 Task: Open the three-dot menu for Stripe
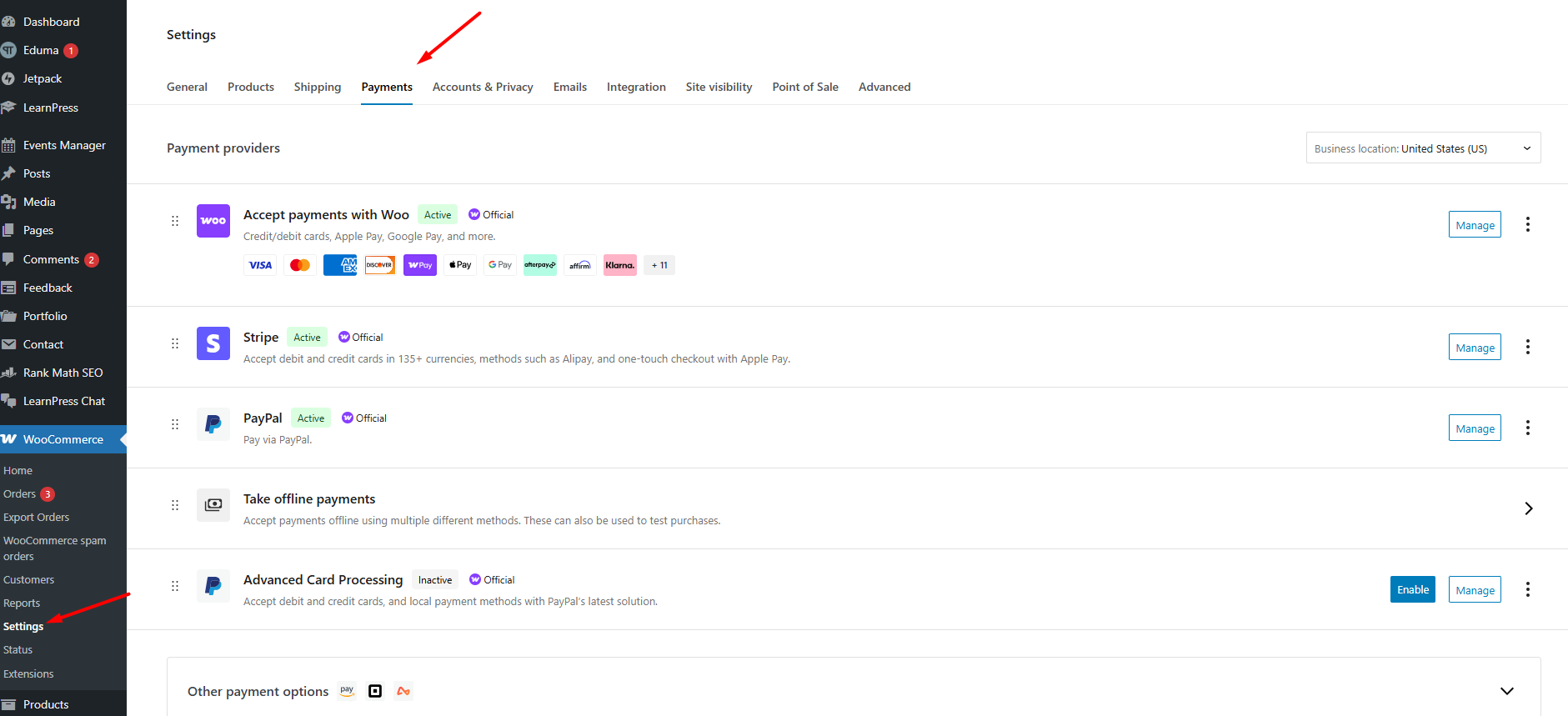point(1528,347)
